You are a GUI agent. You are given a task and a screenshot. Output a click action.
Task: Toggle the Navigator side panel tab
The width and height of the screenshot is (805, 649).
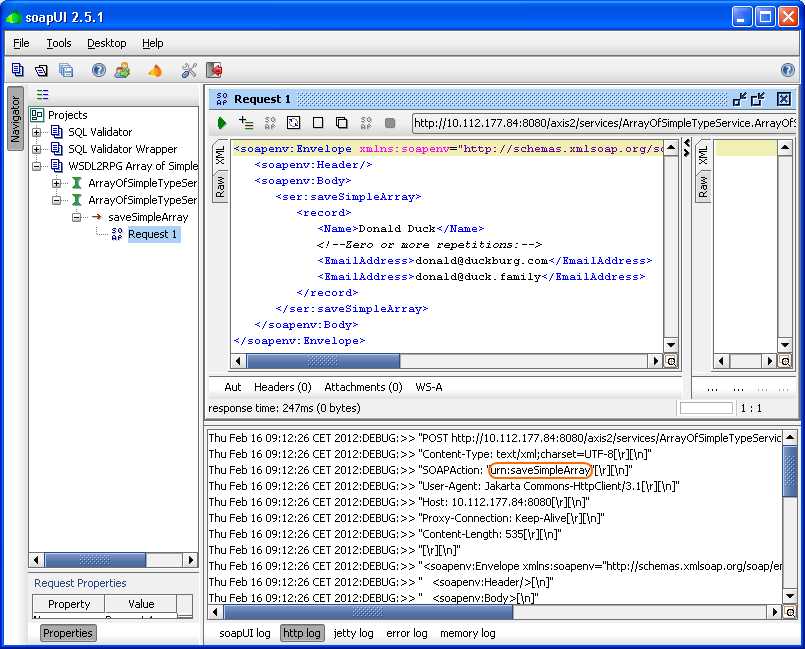point(15,119)
